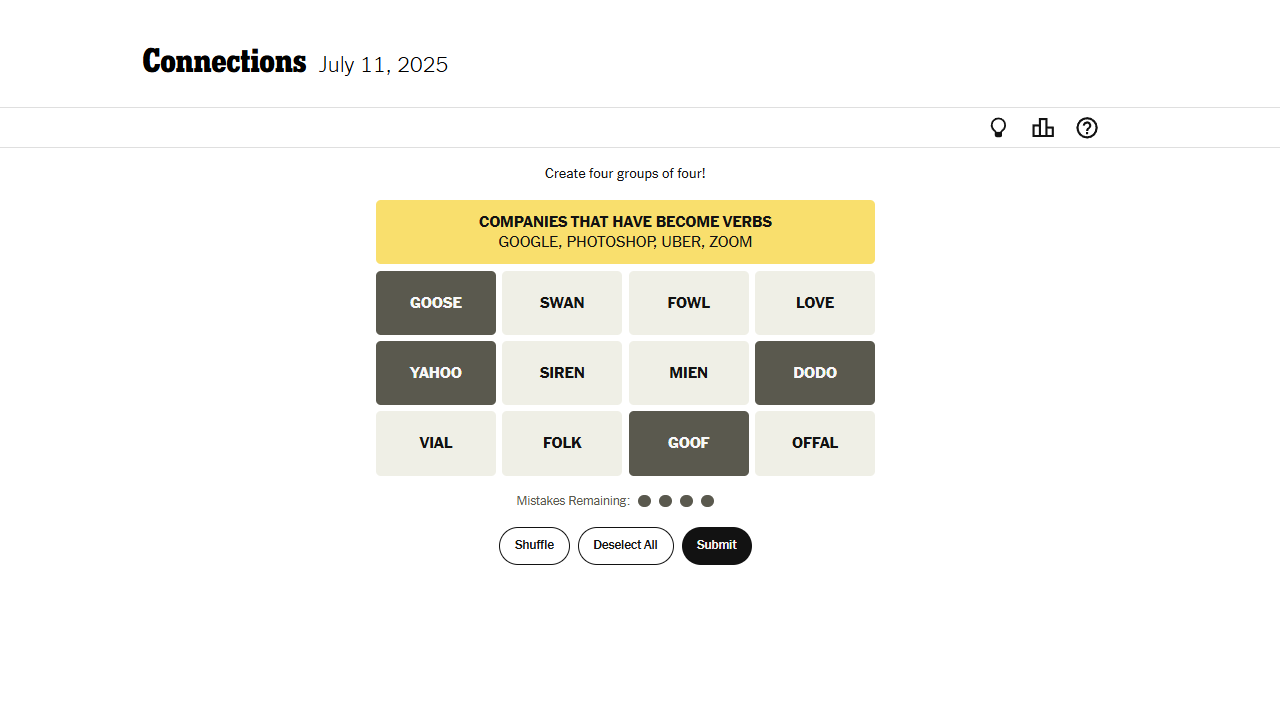Open the statistics bar chart icon
The height and width of the screenshot is (720, 1280).
[1043, 128]
